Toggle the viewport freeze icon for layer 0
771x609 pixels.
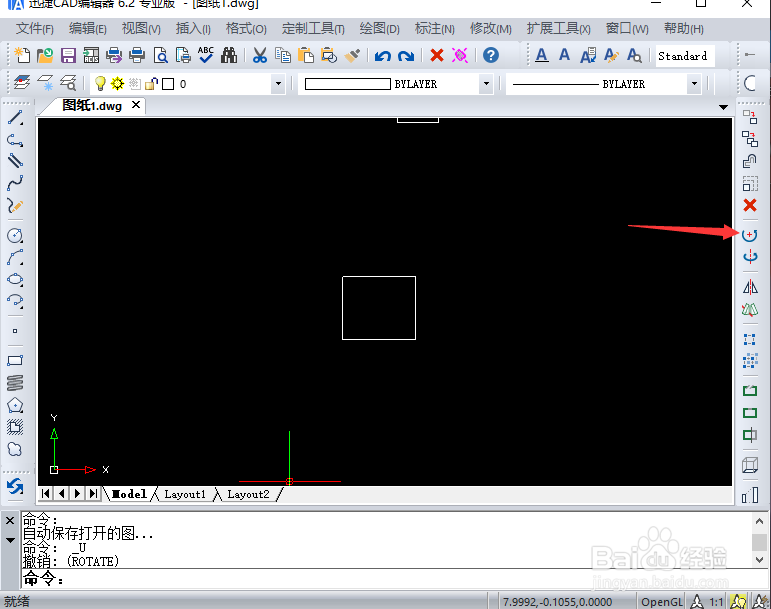pyautogui.click(x=135, y=84)
